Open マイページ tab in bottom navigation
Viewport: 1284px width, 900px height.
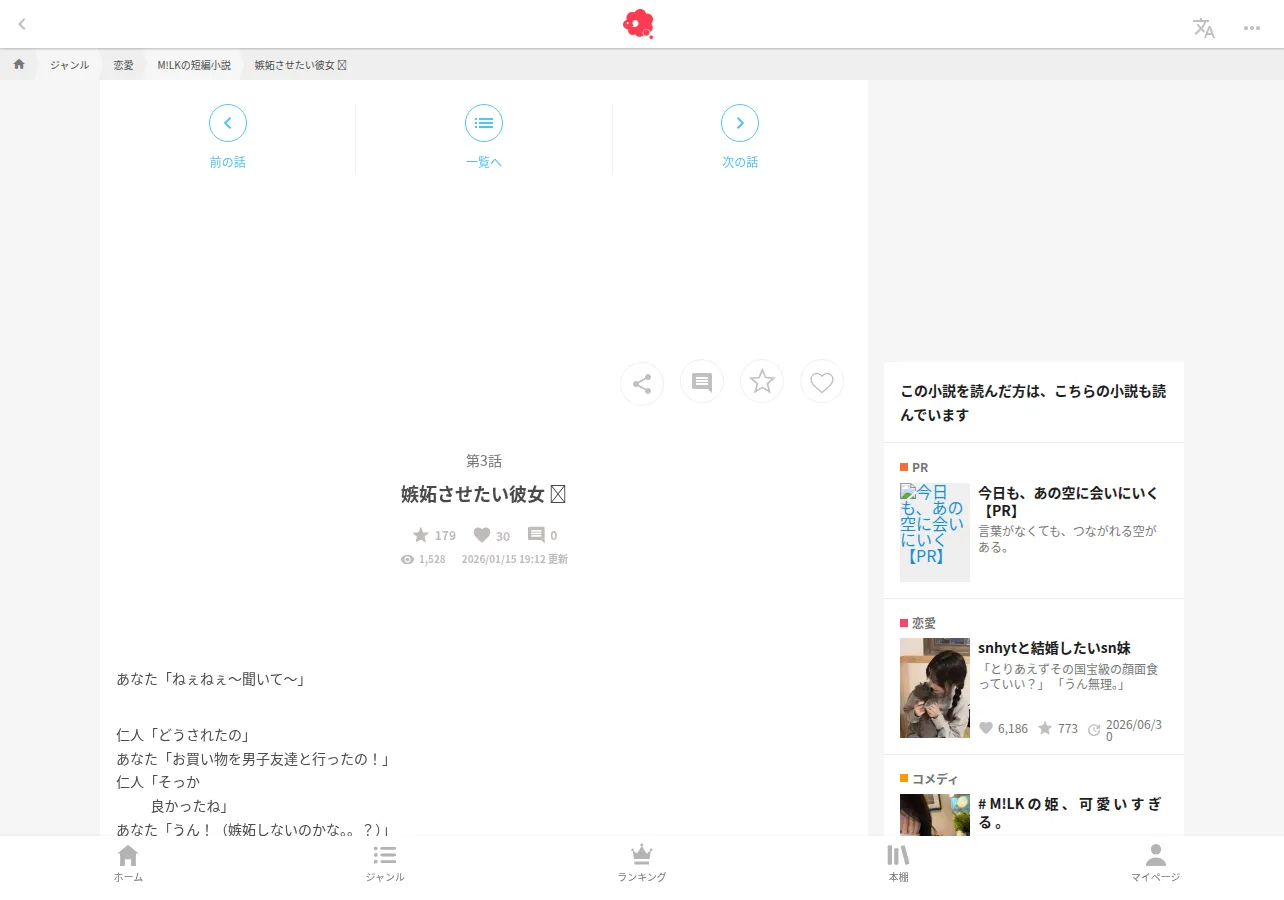point(1156,863)
